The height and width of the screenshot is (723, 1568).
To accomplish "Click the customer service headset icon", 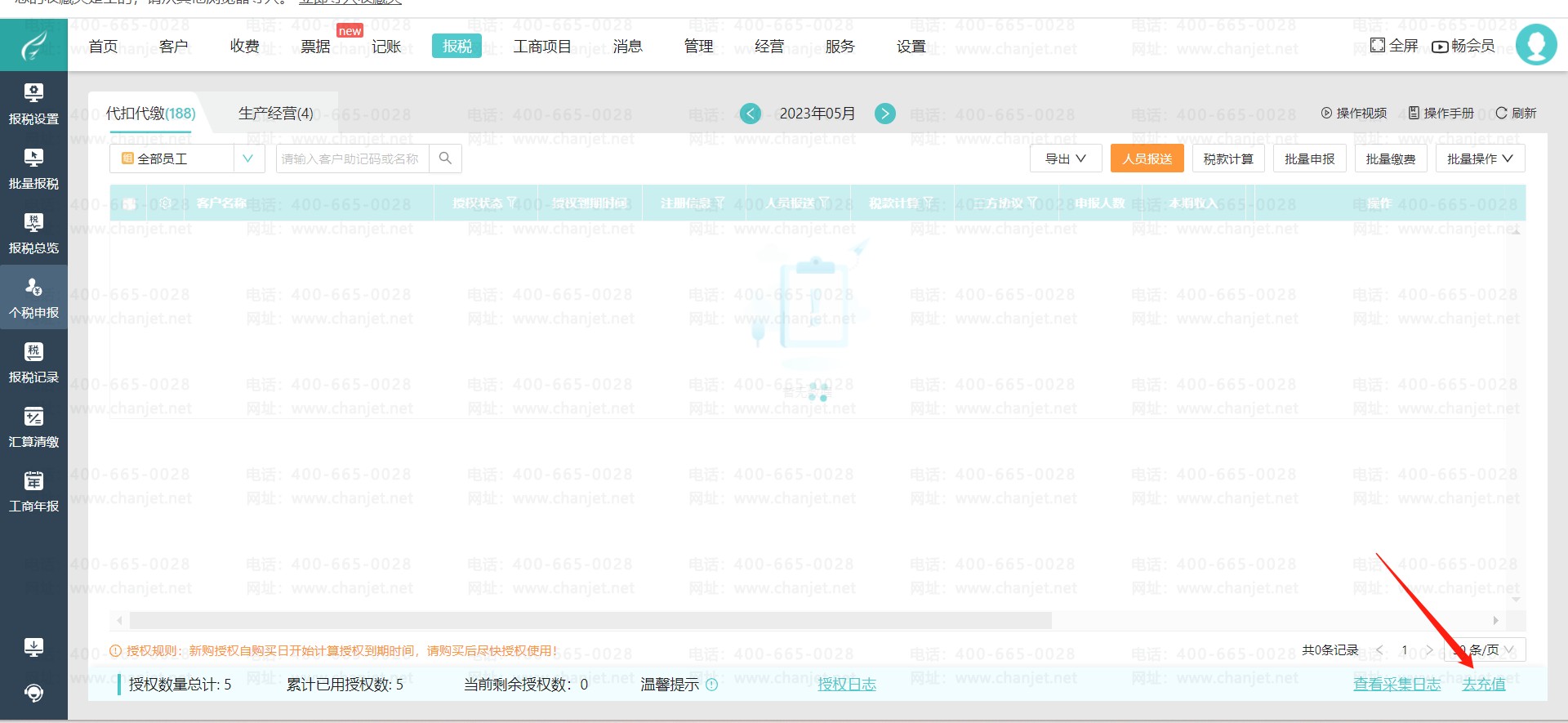I will point(33,693).
